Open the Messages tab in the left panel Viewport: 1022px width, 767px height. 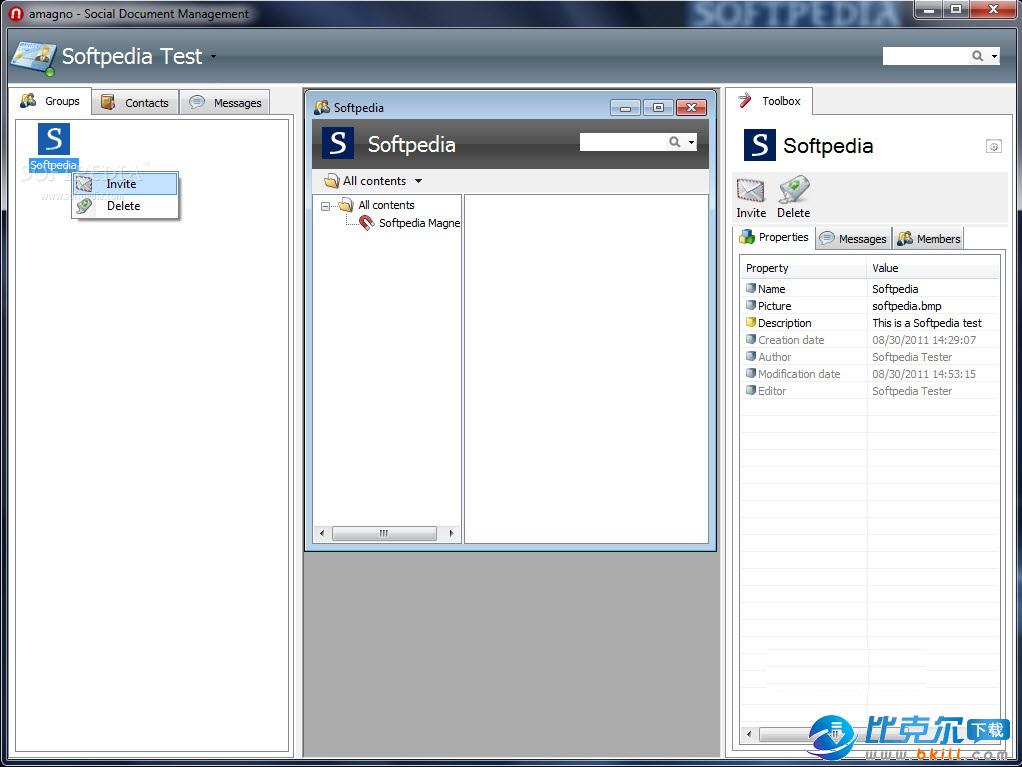pyautogui.click(x=225, y=102)
